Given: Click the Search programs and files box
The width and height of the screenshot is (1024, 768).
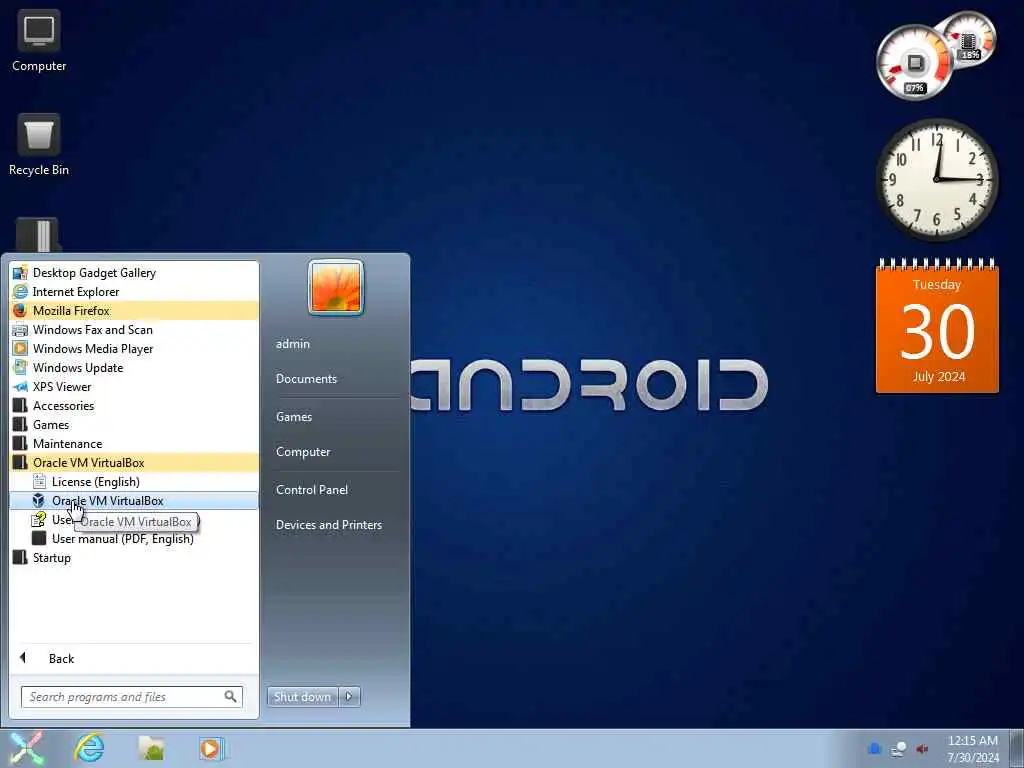Looking at the screenshot, I should [x=131, y=697].
